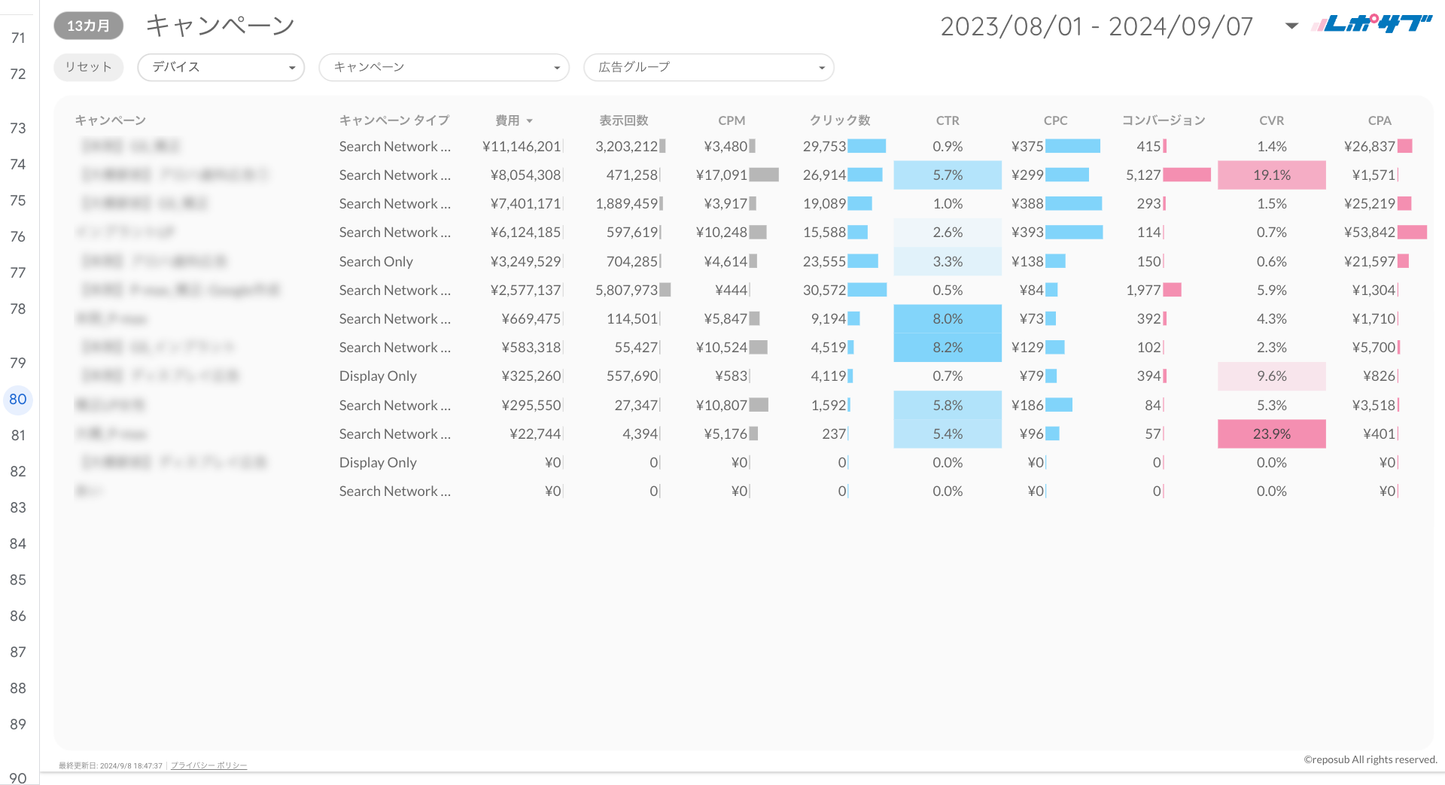Click the 13カ月 badge

[89, 26]
